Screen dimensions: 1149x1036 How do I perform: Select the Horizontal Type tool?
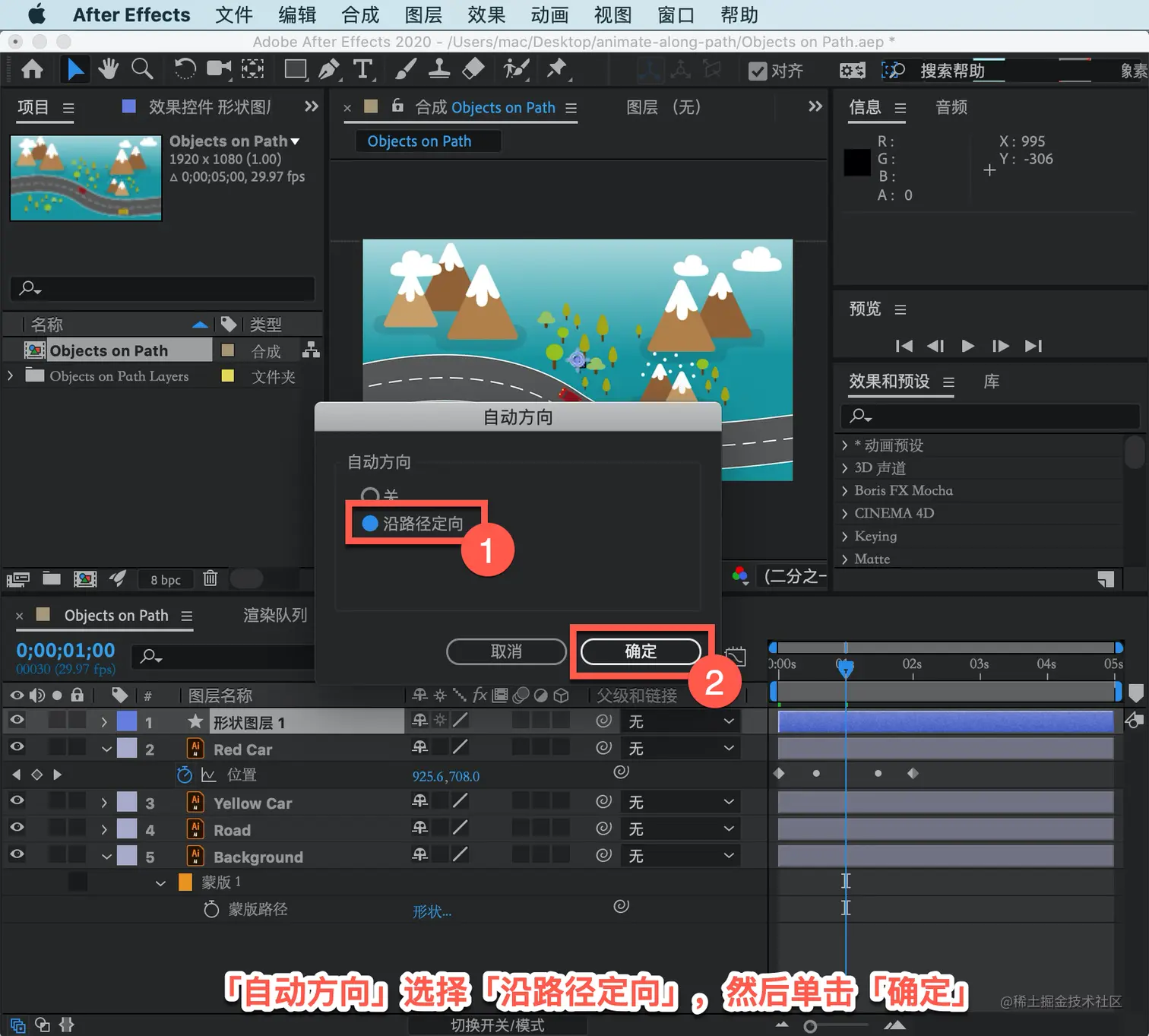point(363,70)
